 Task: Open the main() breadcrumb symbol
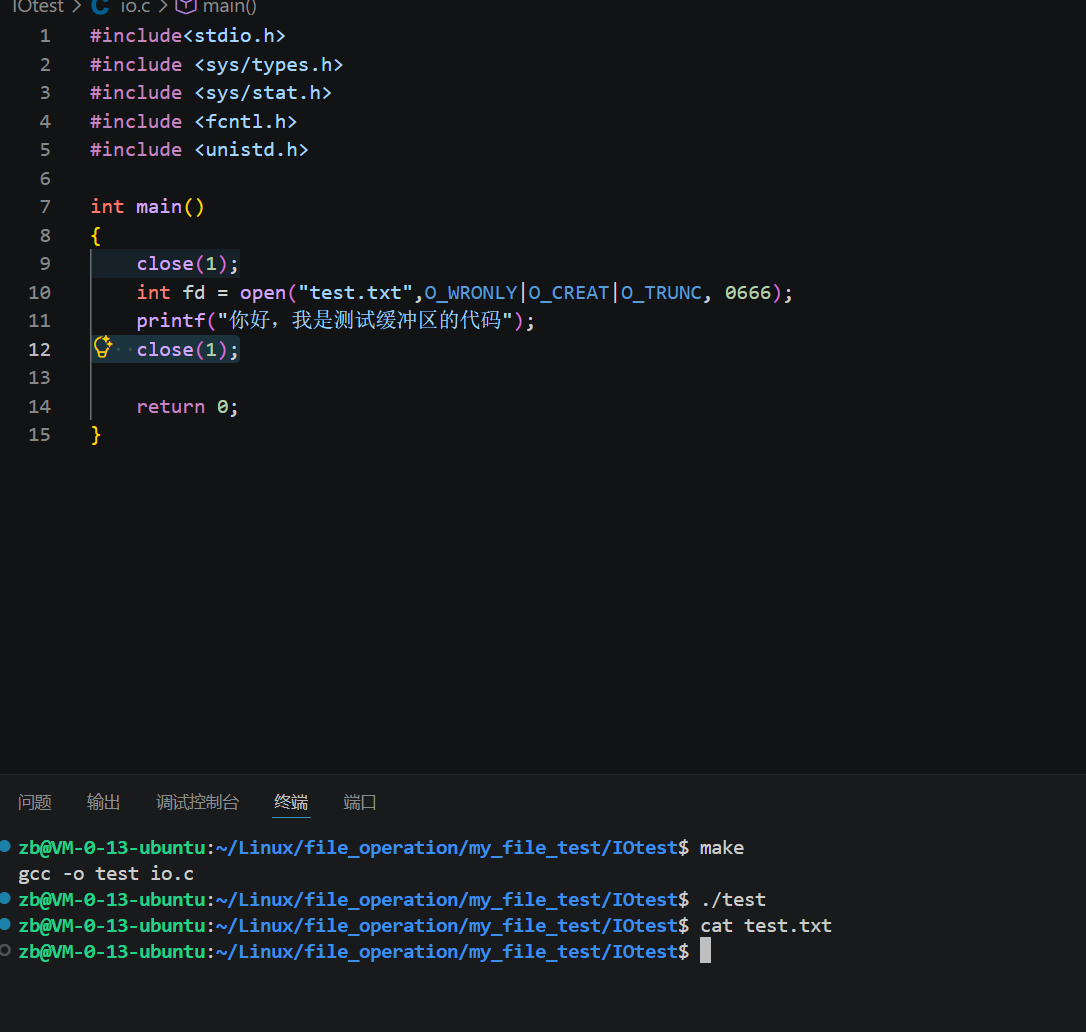point(229,7)
